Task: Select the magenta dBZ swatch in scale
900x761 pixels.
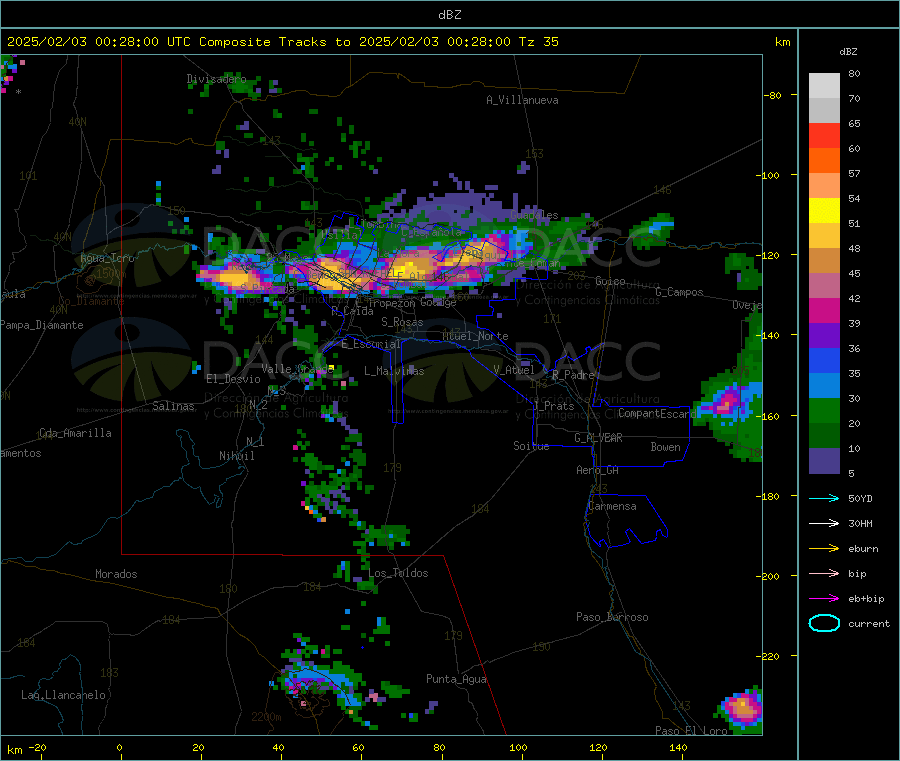Action: (824, 310)
